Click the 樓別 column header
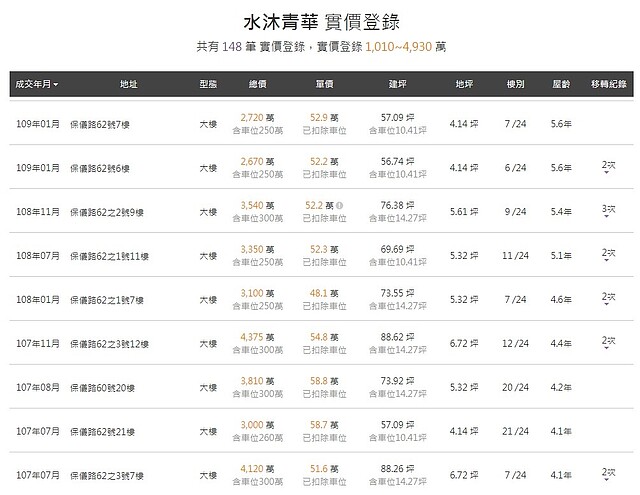Image resolution: width=640 pixels, height=495 pixels. [515, 84]
